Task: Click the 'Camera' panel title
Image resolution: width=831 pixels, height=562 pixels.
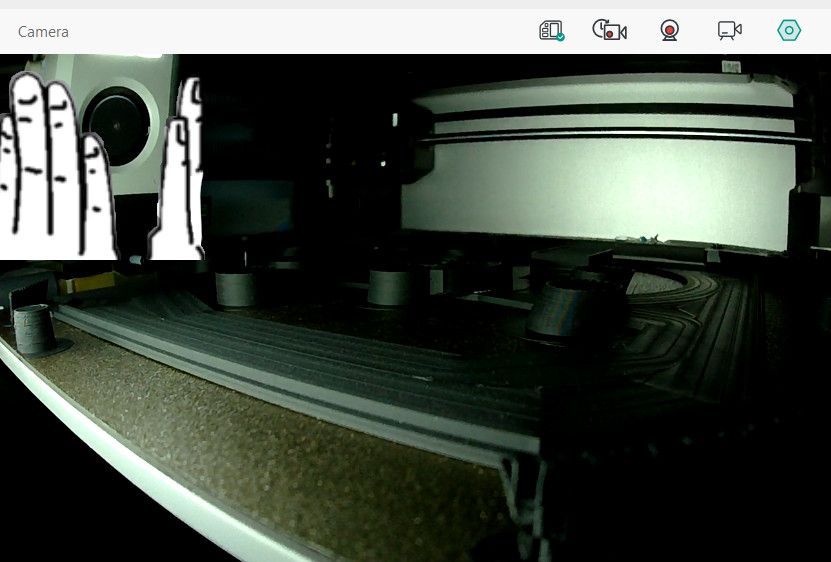Action: point(43,32)
